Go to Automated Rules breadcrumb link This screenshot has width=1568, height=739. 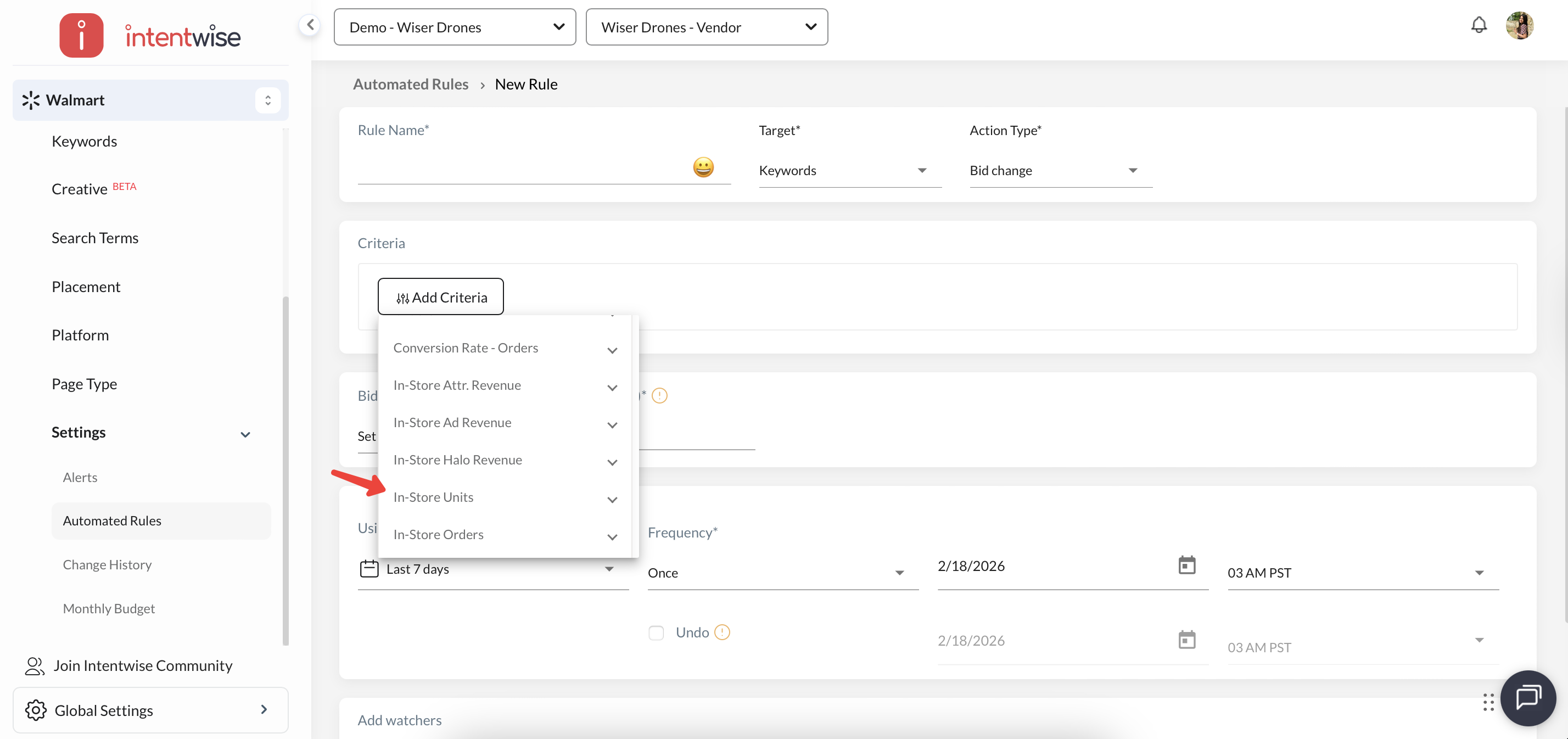(x=410, y=84)
